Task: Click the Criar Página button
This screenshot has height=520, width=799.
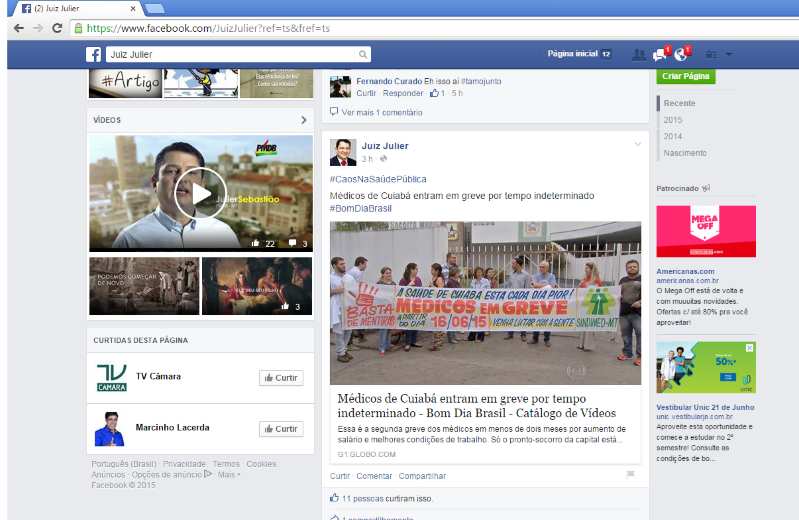Action: click(685, 76)
